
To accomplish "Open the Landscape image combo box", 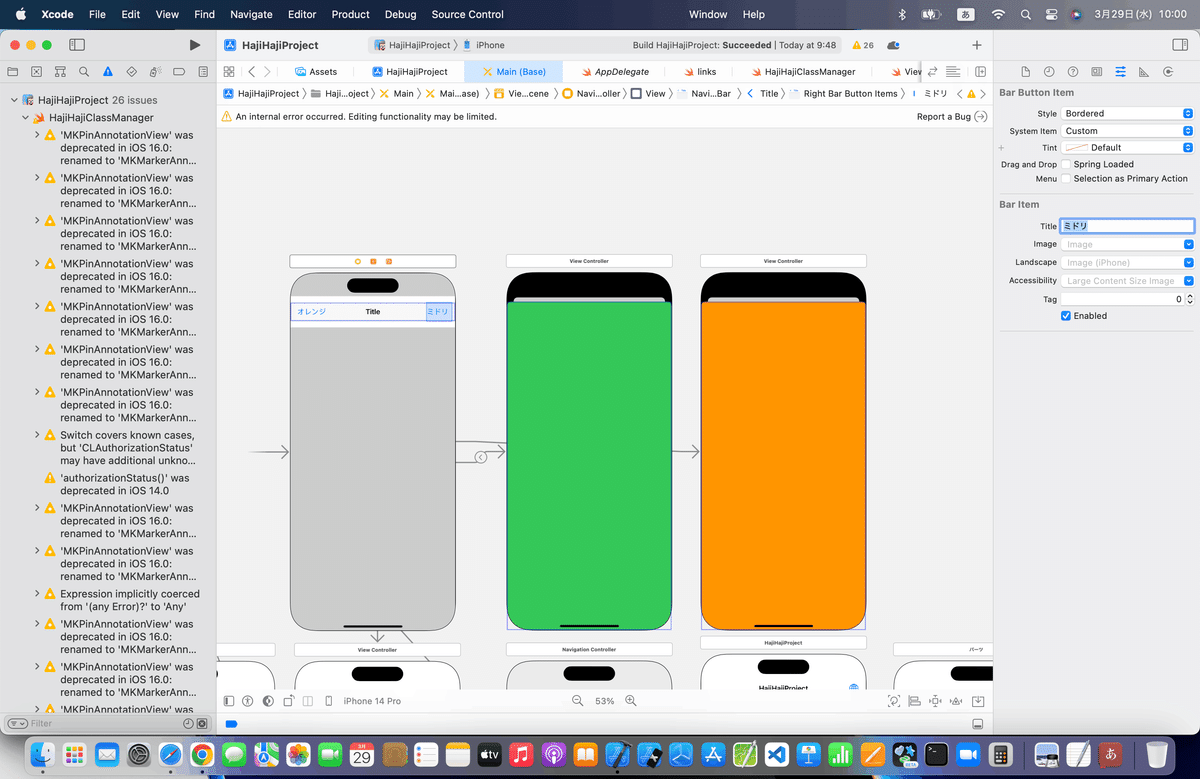I will click(1128, 262).
